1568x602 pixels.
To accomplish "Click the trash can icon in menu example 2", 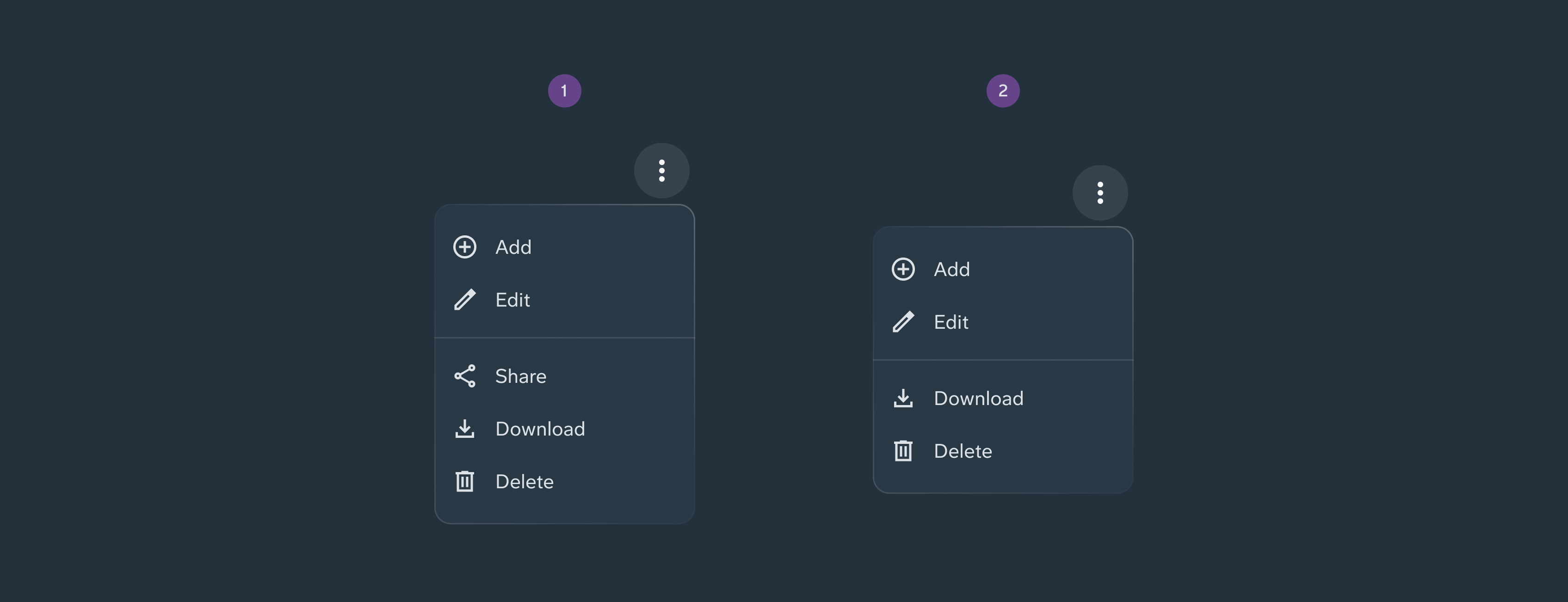I will pyautogui.click(x=903, y=451).
